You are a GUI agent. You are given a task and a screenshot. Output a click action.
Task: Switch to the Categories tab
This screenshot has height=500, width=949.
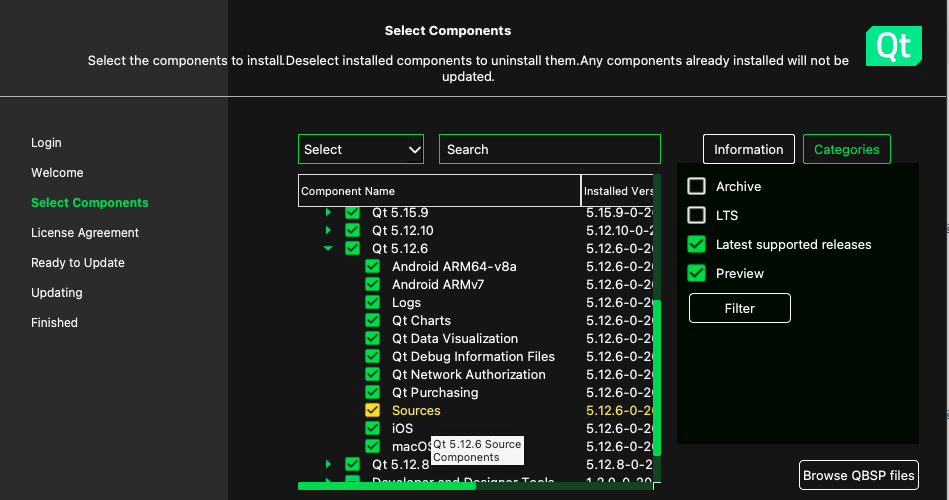click(x=847, y=149)
